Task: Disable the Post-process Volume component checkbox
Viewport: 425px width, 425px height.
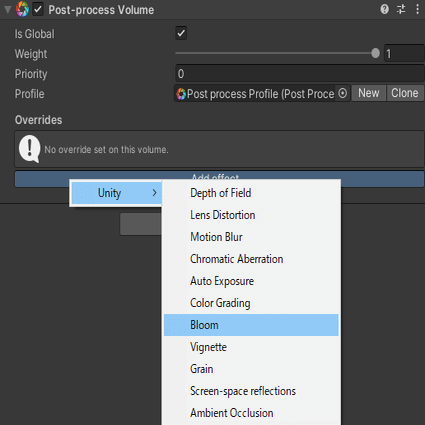Action: [x=38, y=9]
